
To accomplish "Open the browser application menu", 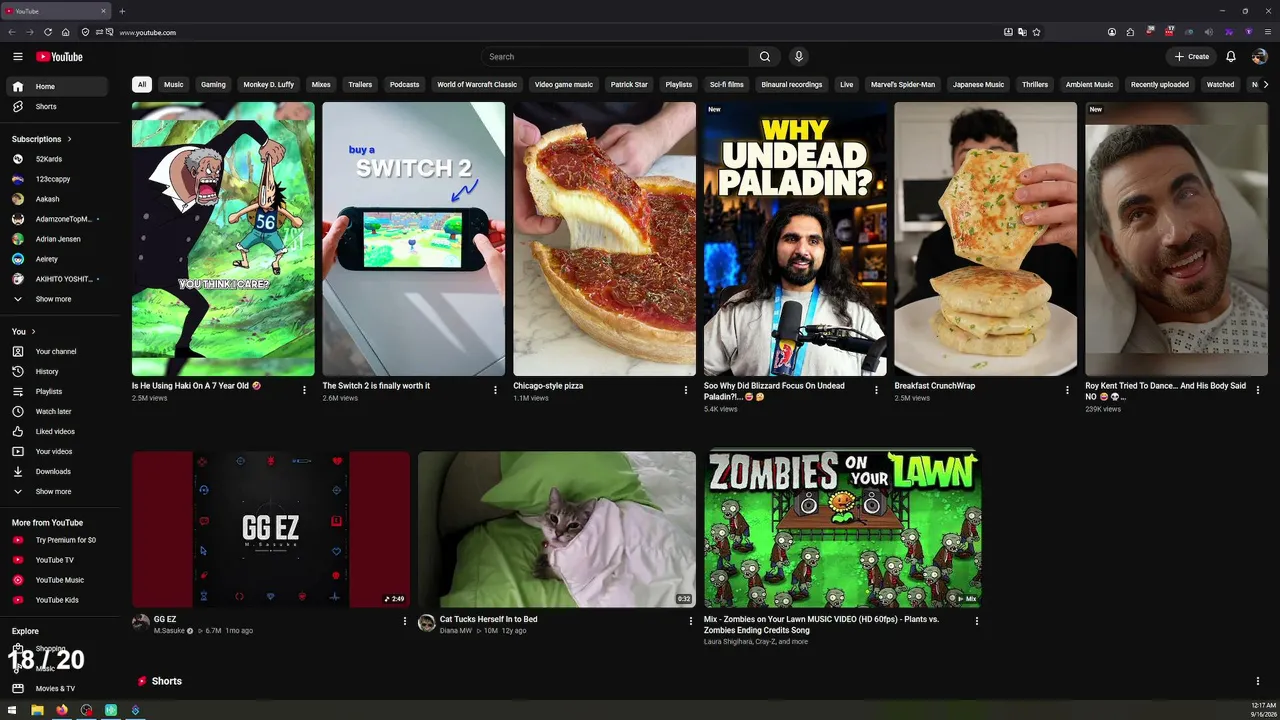I will pos(1268,32).
